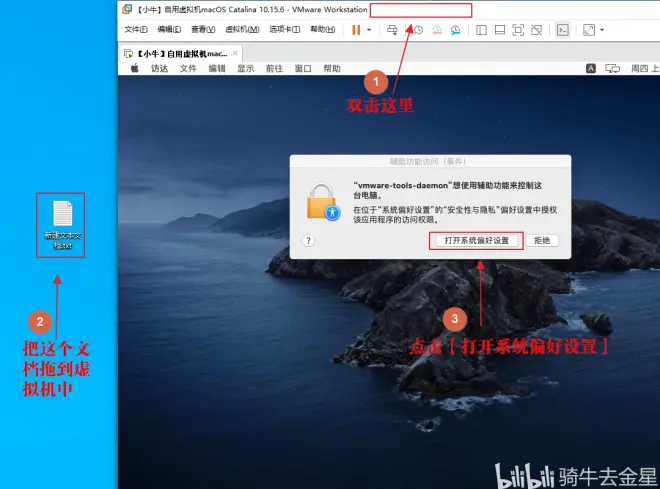Click the 拒绝 button in the dialog
The image size is (660, 489).
coord(542,241)
